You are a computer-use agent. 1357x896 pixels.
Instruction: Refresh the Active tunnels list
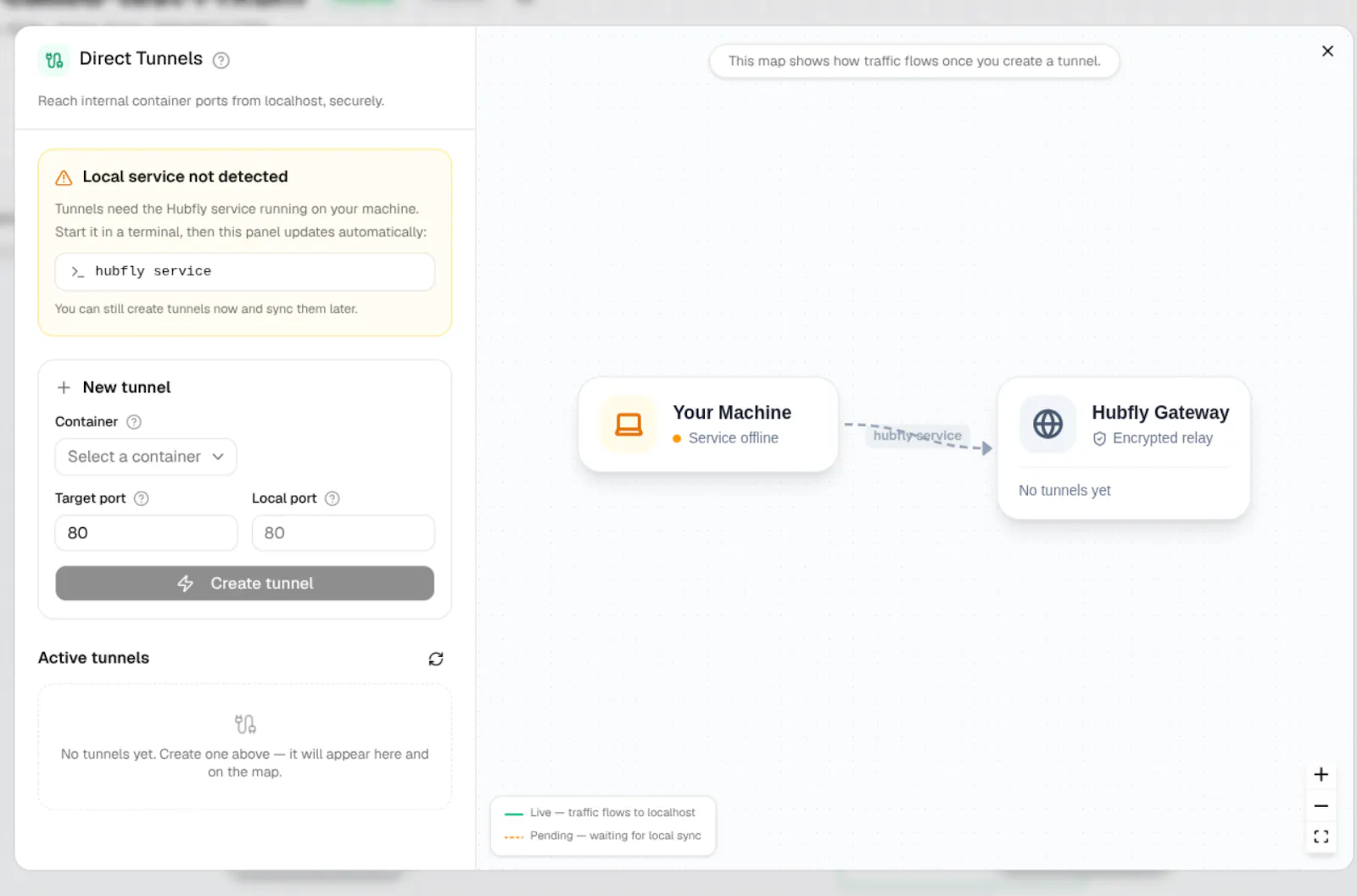tap(436, 659)
